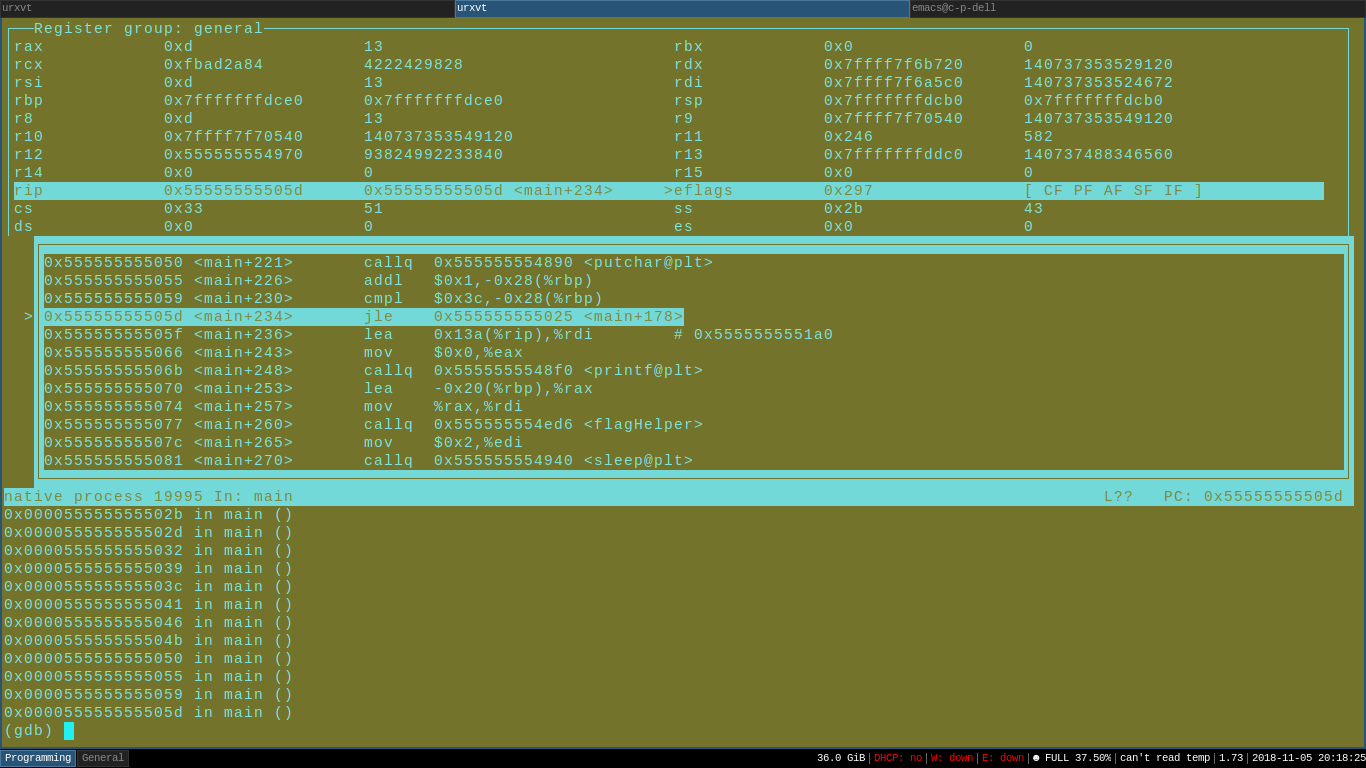The width and height of the screenshot is (1366, 768).
Task: Click the gdb command prompt cursor
Action: (x=69, y=731)
